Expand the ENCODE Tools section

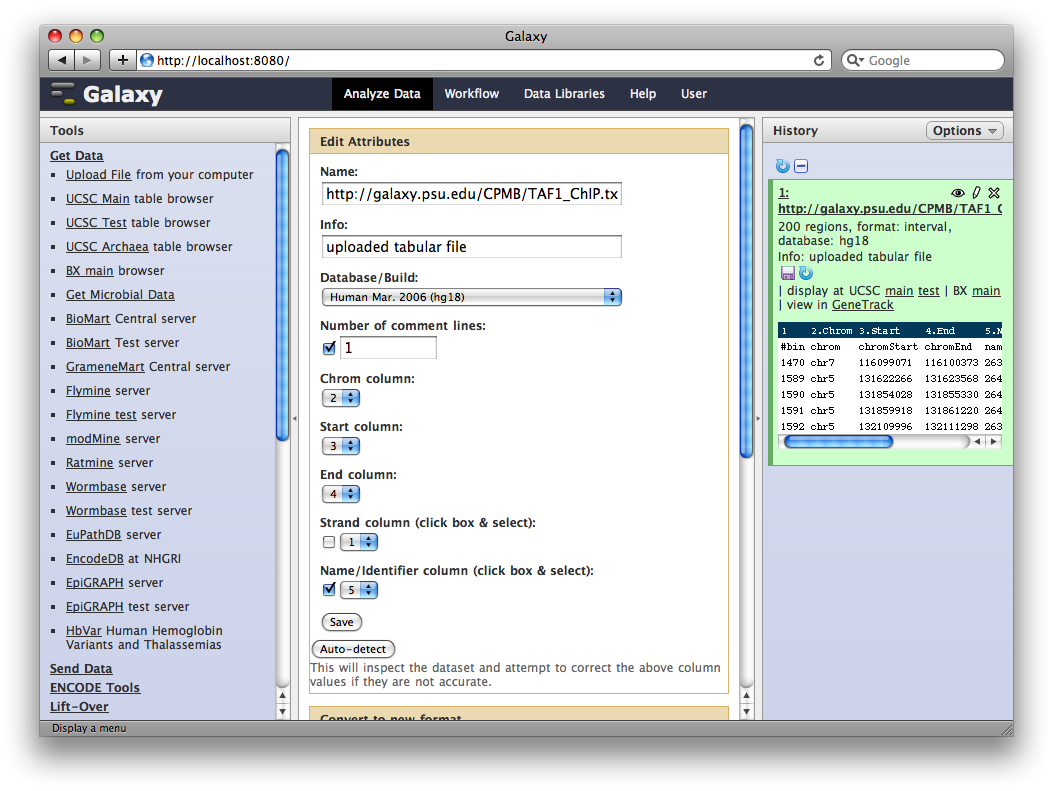[95, 688]
